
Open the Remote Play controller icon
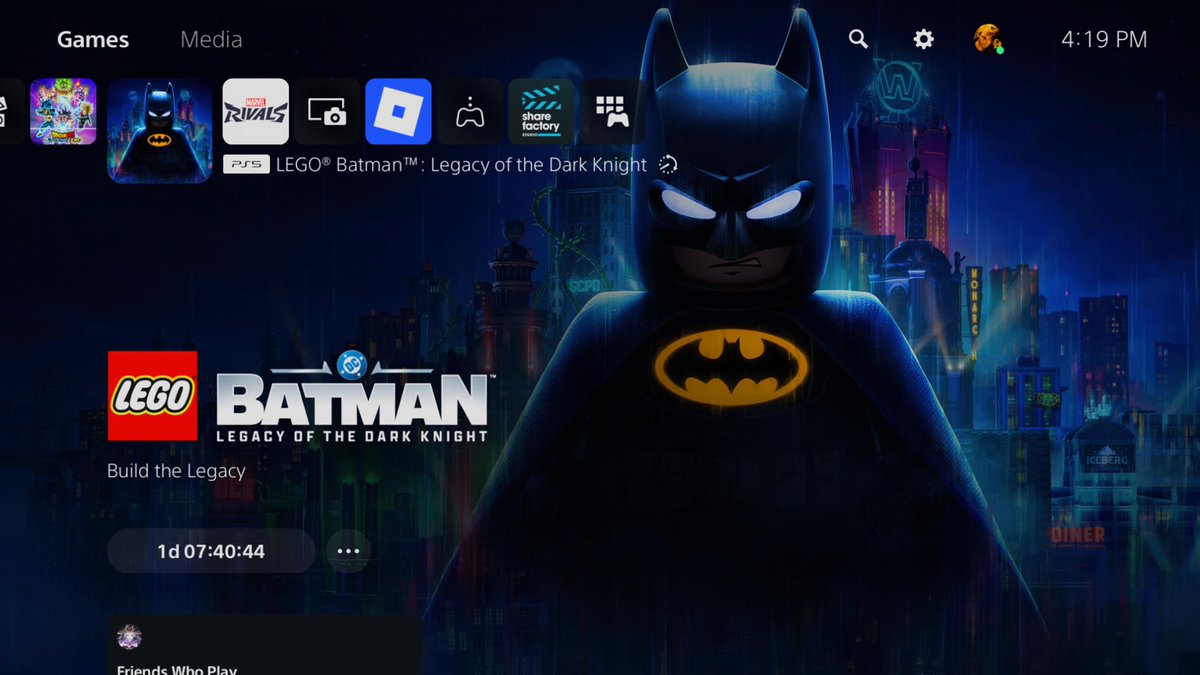(x=470, y=112)
